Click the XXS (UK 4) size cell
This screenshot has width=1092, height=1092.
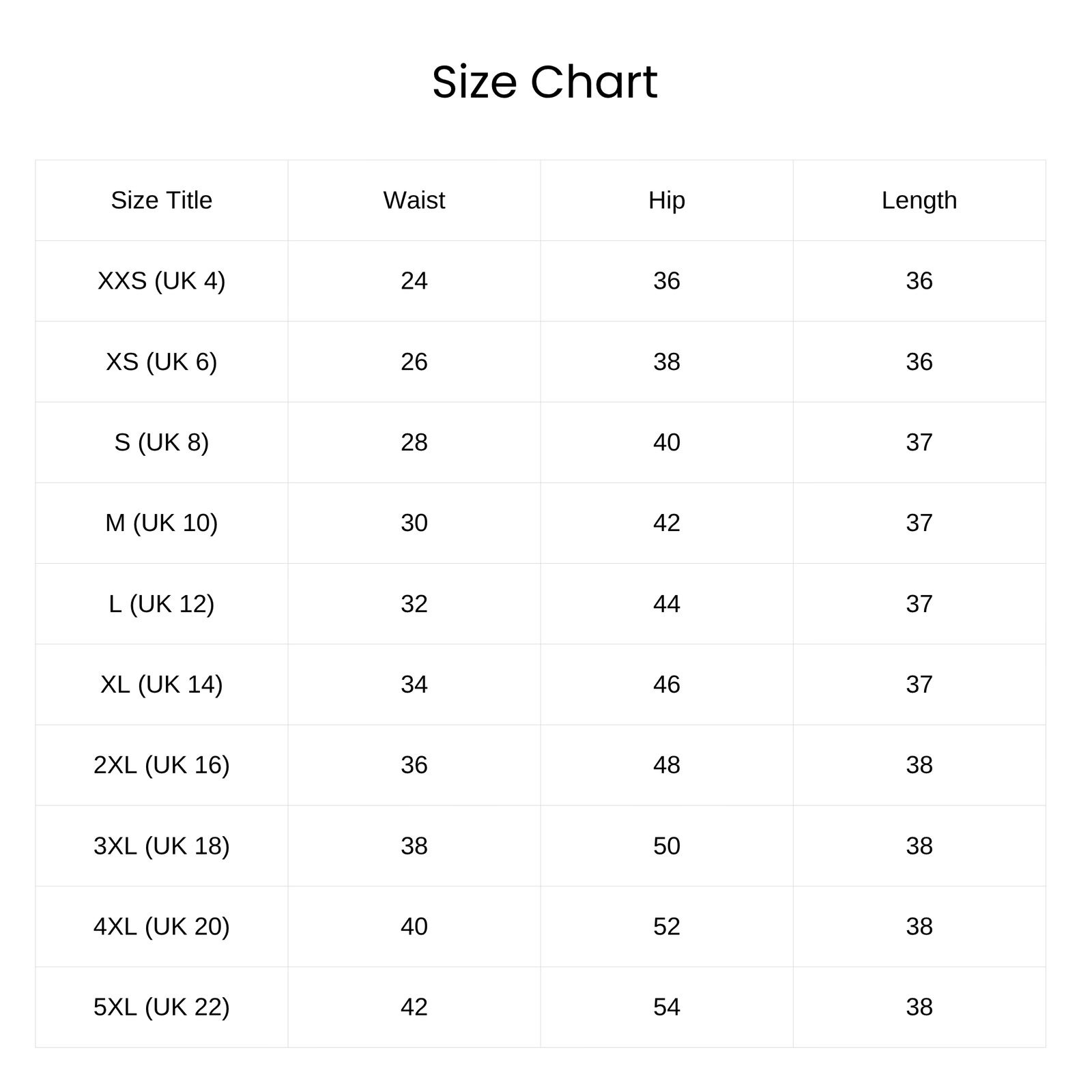(x=162, y=281)
